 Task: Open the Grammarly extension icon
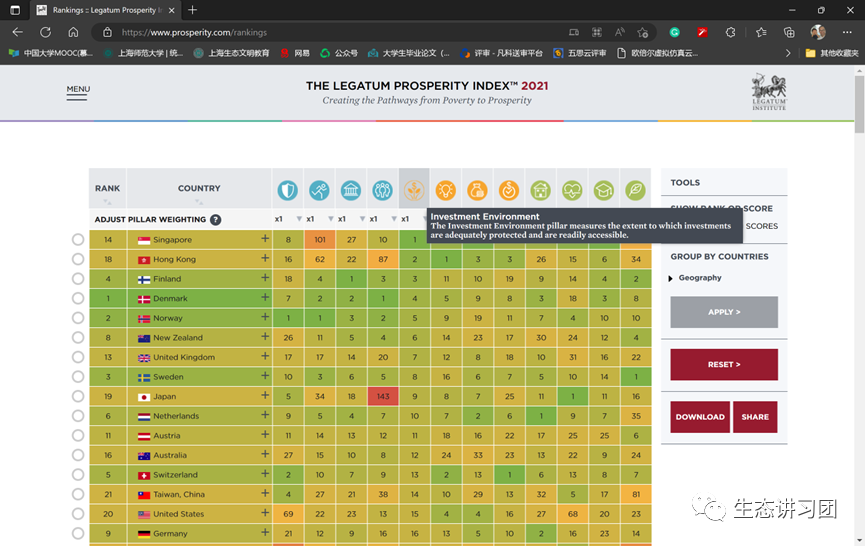click(674, 33)
